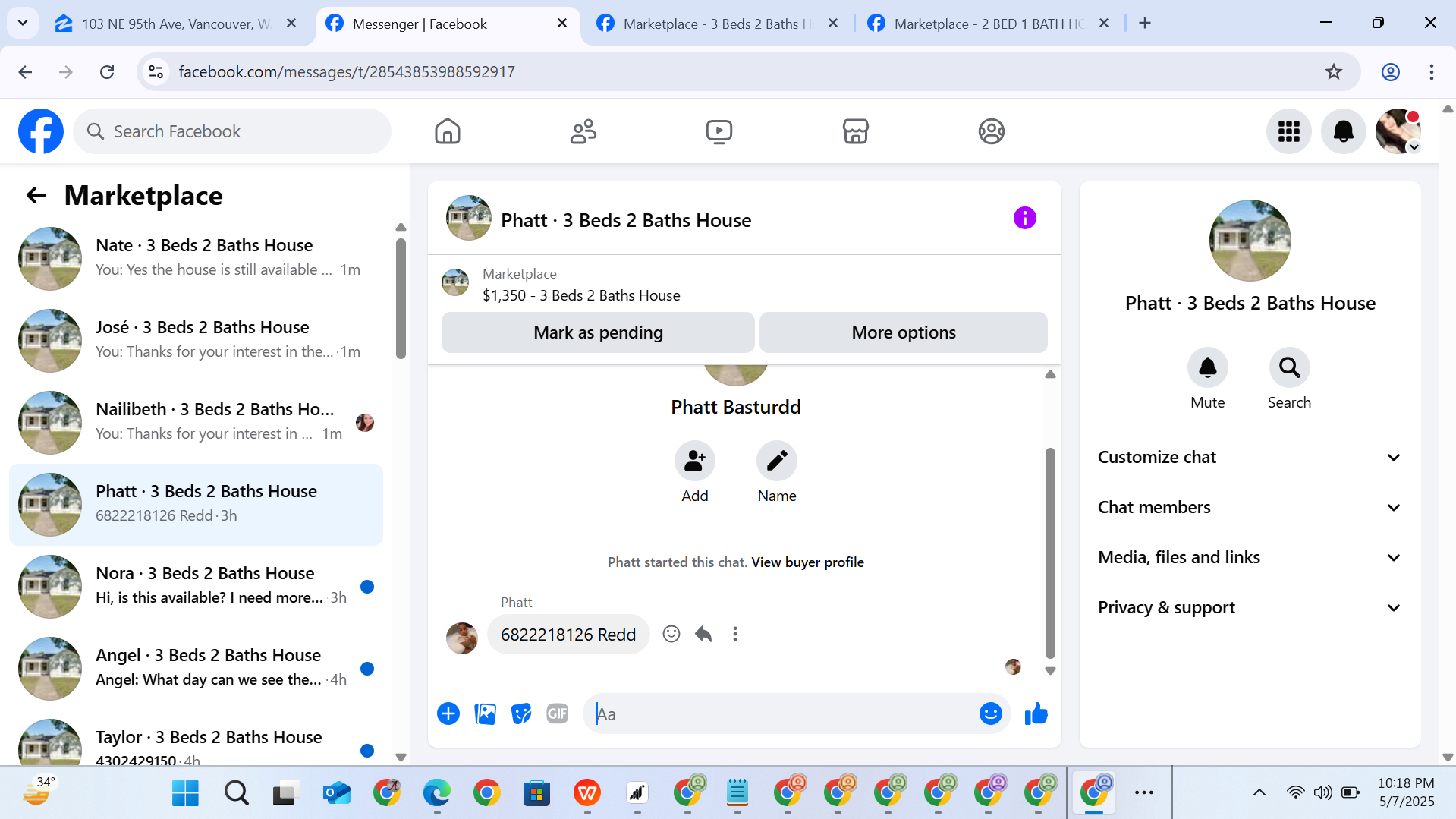Open Windows Start menu

[185, 793]
